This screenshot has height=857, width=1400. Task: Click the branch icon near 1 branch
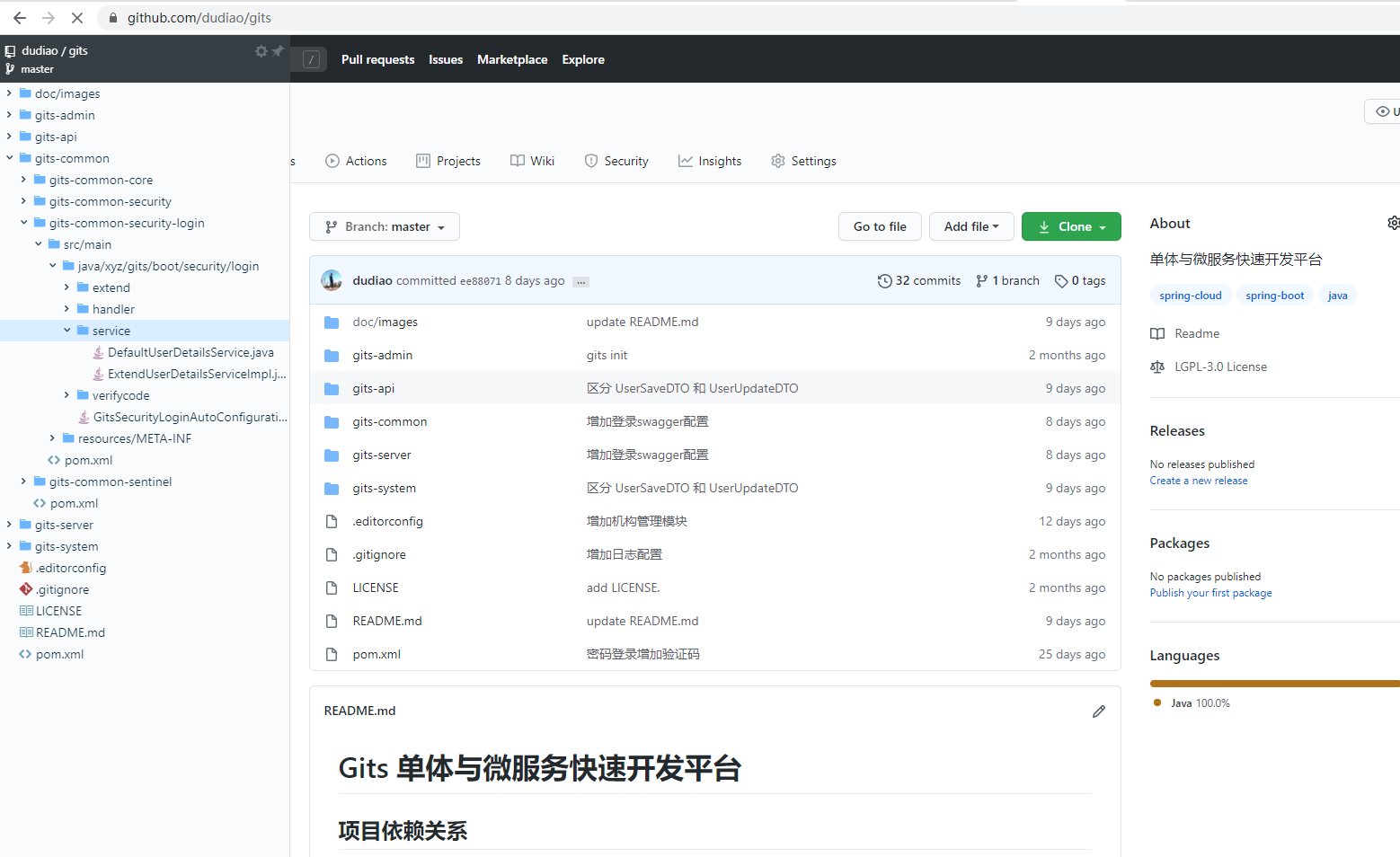click(x=982, y=281)
